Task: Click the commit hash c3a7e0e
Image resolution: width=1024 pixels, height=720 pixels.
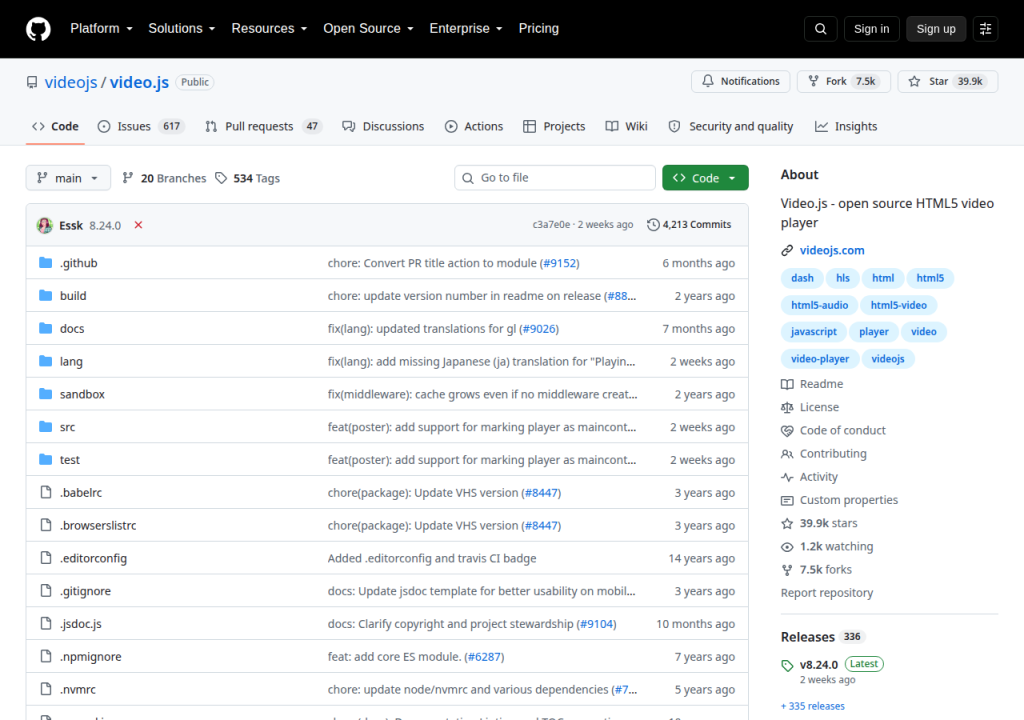Action: [x=551, y=225]
